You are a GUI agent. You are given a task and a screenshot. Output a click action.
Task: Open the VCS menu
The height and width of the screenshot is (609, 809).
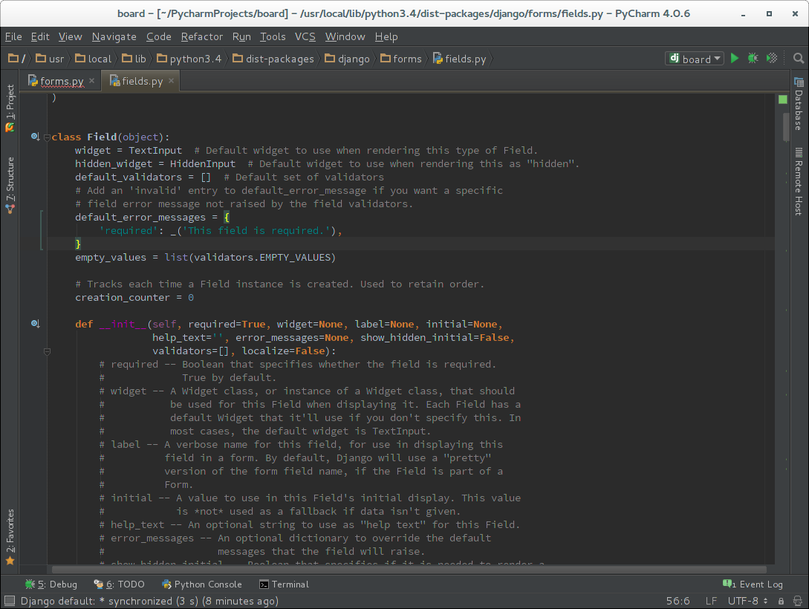[x=305, y=37]
